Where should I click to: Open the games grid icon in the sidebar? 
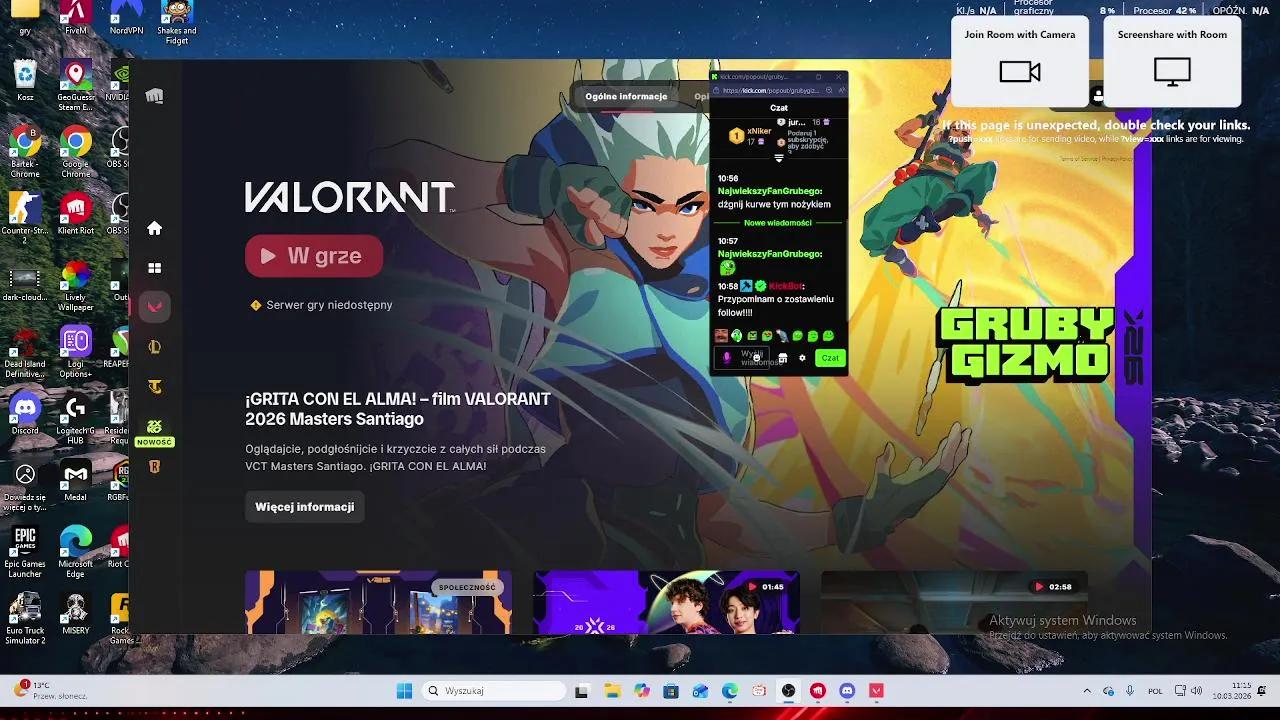point(154,267)
